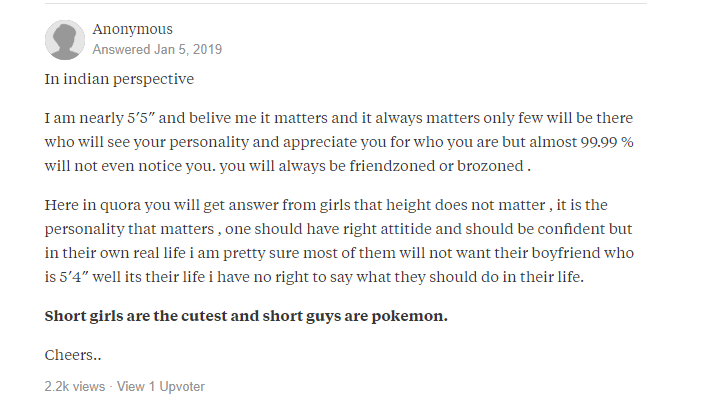Image resolution: width=725 pixels, height=409 pixels.
Task: Click the 'In indian perspective' opening line
Action: 119,78
